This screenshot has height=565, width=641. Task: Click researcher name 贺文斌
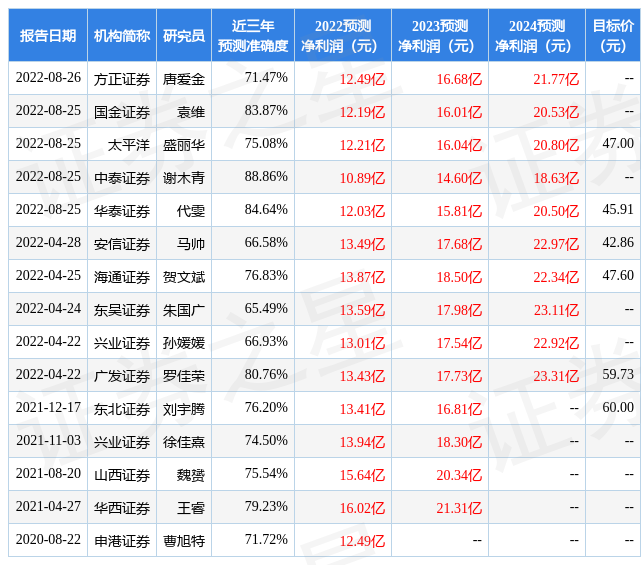(x=184, y=278)
